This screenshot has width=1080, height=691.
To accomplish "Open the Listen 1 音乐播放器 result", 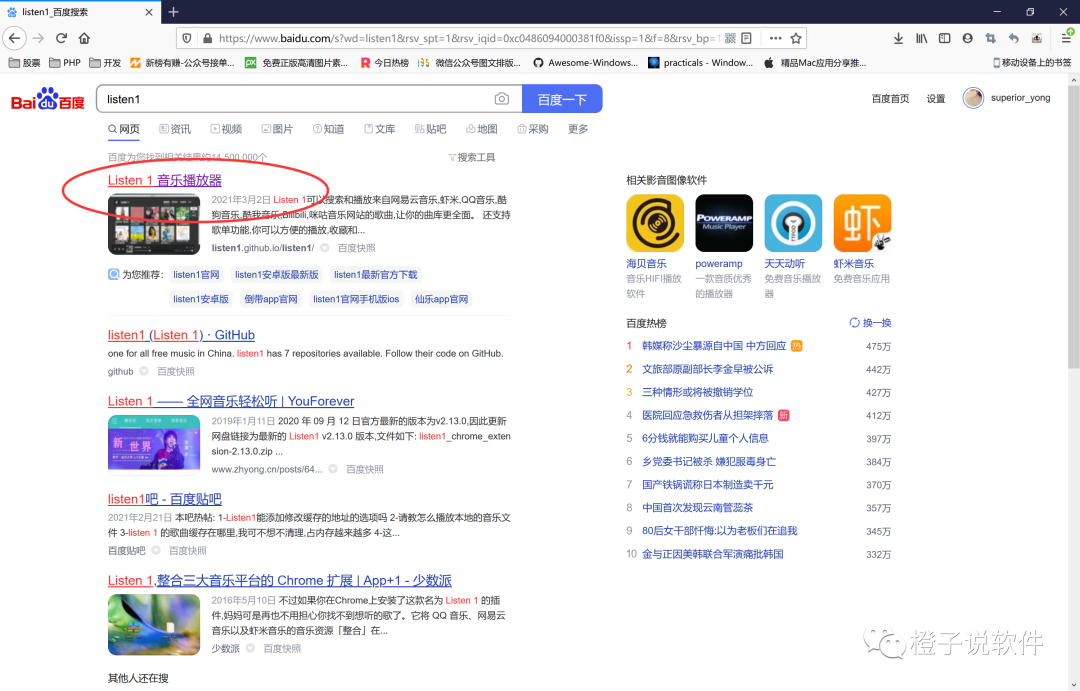I will point(165,180).
